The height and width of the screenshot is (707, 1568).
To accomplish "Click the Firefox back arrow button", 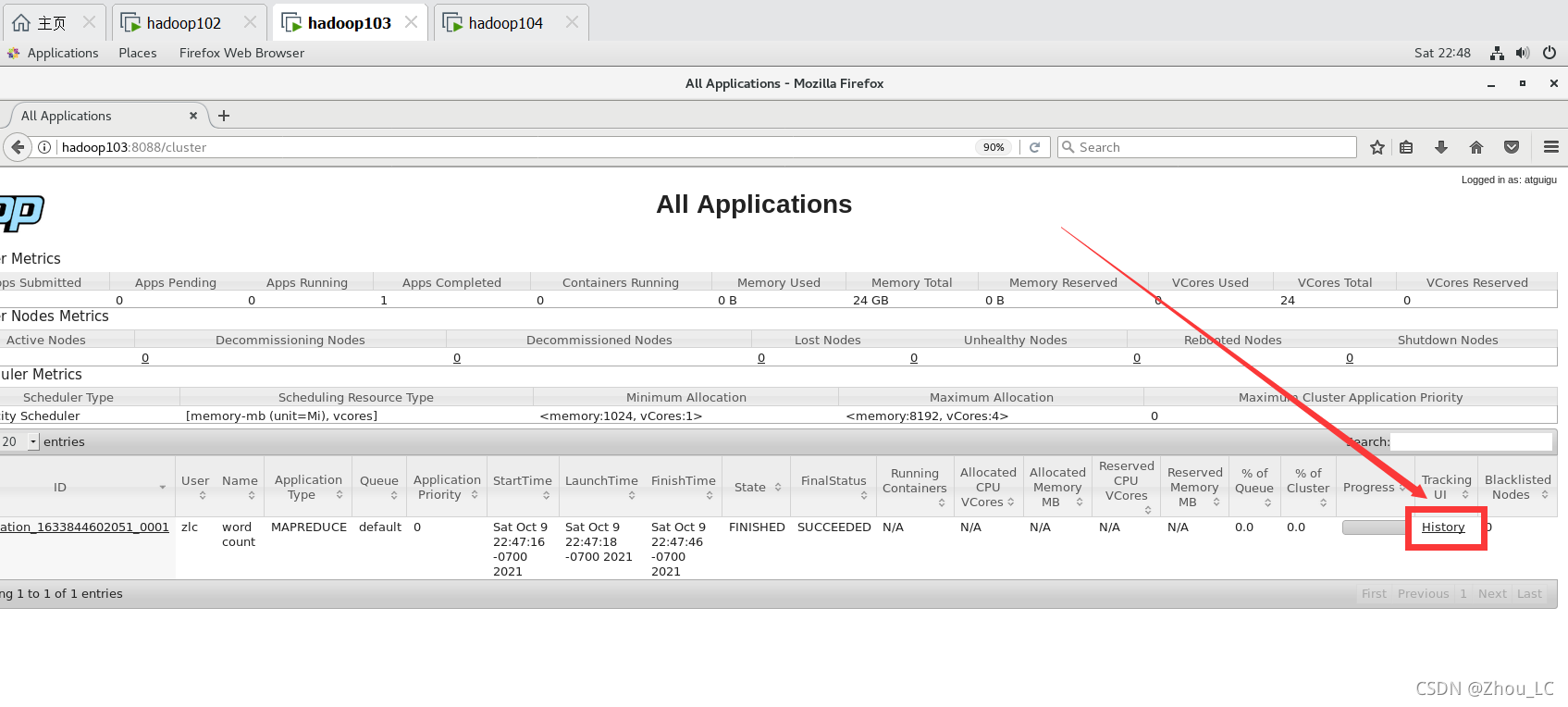I will point(18,147).
